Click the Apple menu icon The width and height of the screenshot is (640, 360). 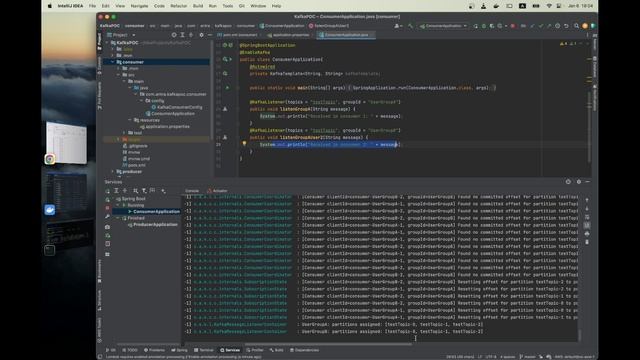pos(49,6)
